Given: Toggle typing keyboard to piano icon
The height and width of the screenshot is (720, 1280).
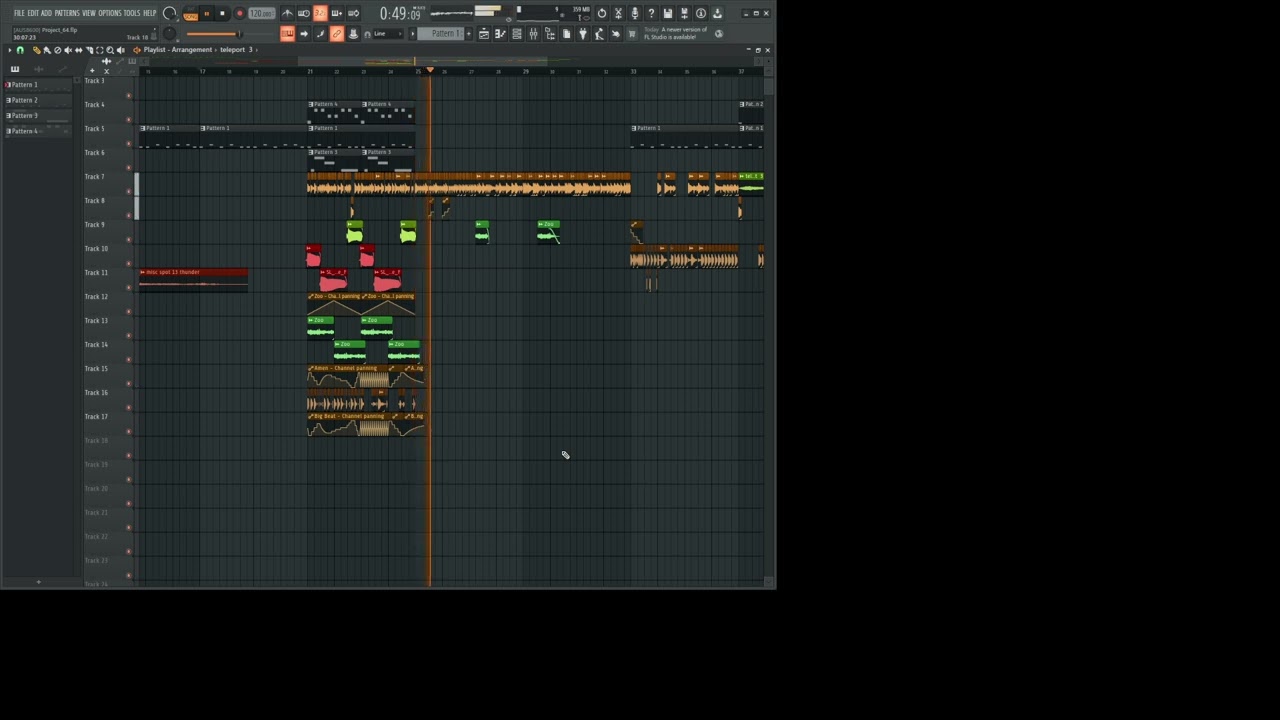Looking at the screenshot, I should coord(287,34).
